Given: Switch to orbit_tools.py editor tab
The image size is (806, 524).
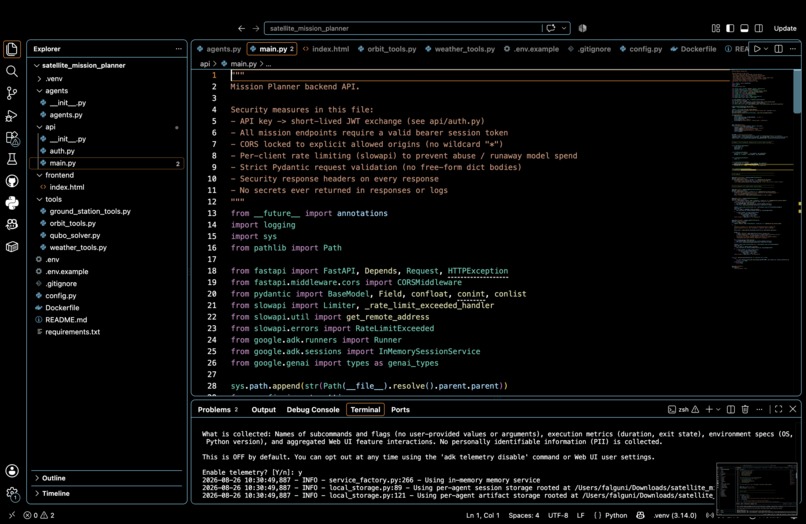Looking at the screenshot, I should coord(387,49).
